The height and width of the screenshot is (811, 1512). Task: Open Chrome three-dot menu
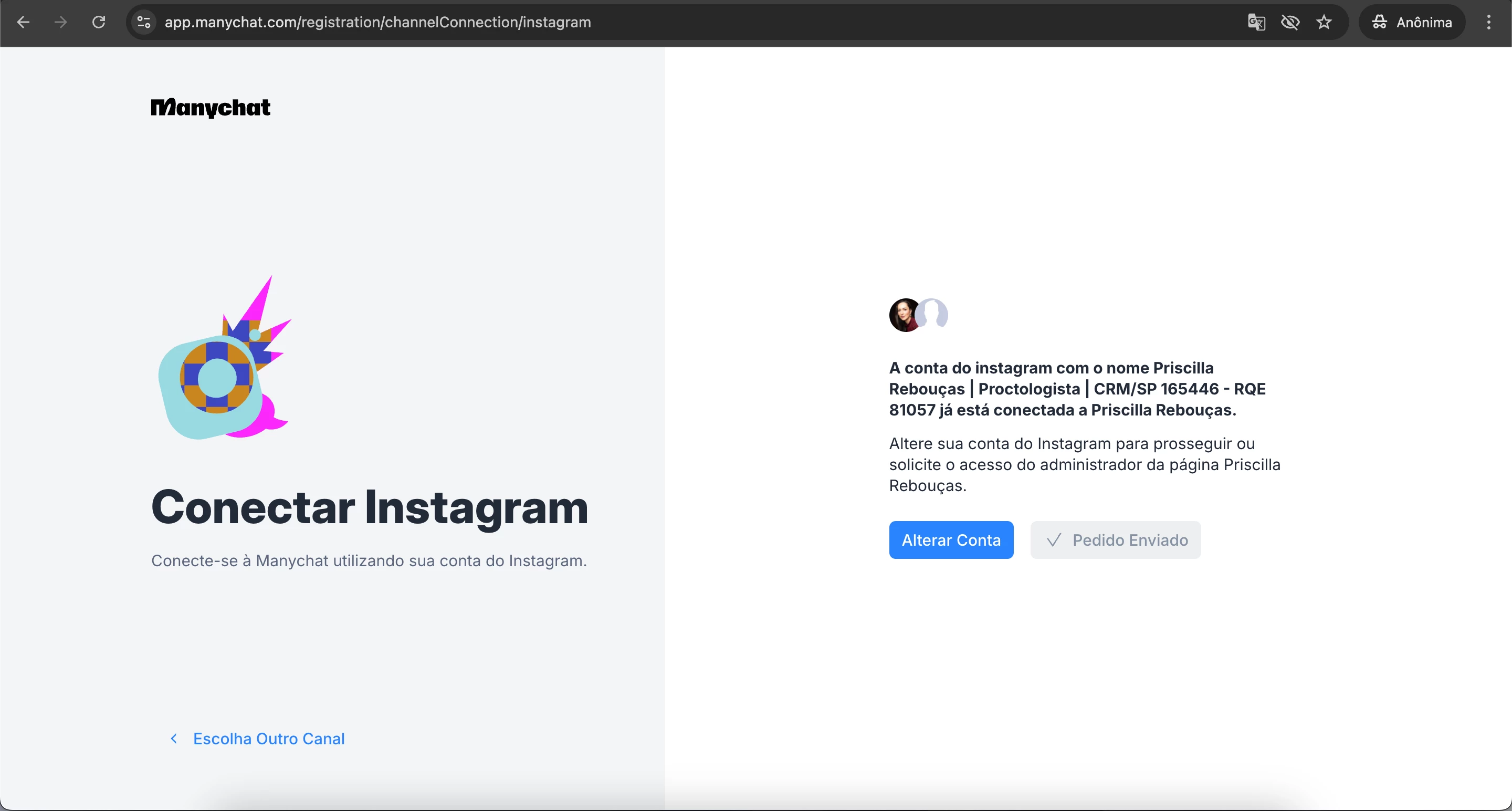coord(1488,22)
